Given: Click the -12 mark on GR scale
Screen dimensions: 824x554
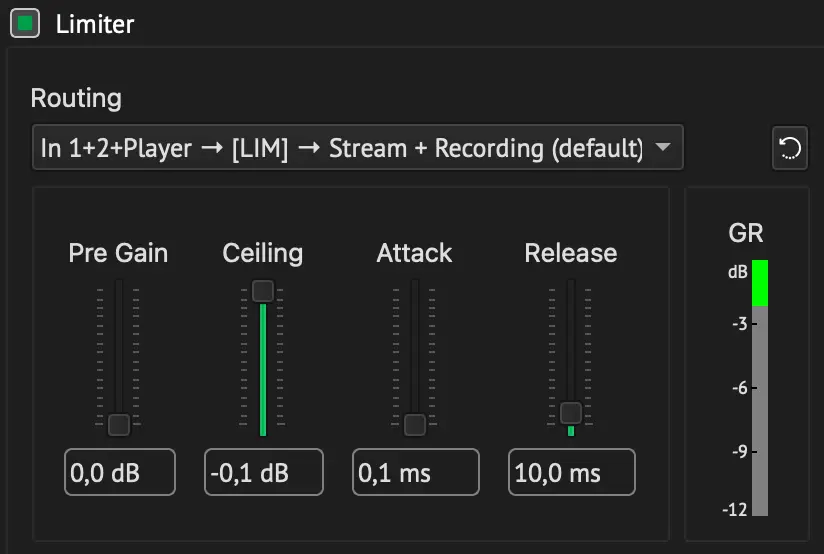Looking at the screenshot, I should click(735, 509).
